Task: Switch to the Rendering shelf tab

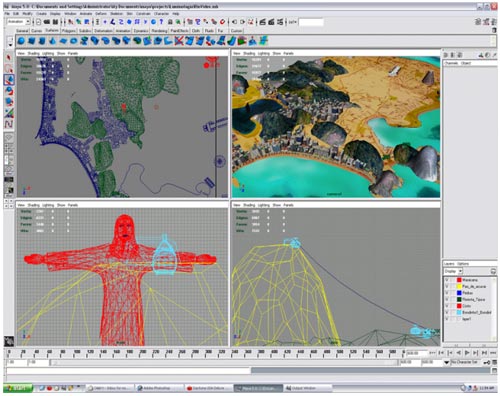Action: [x=159, y=31]
